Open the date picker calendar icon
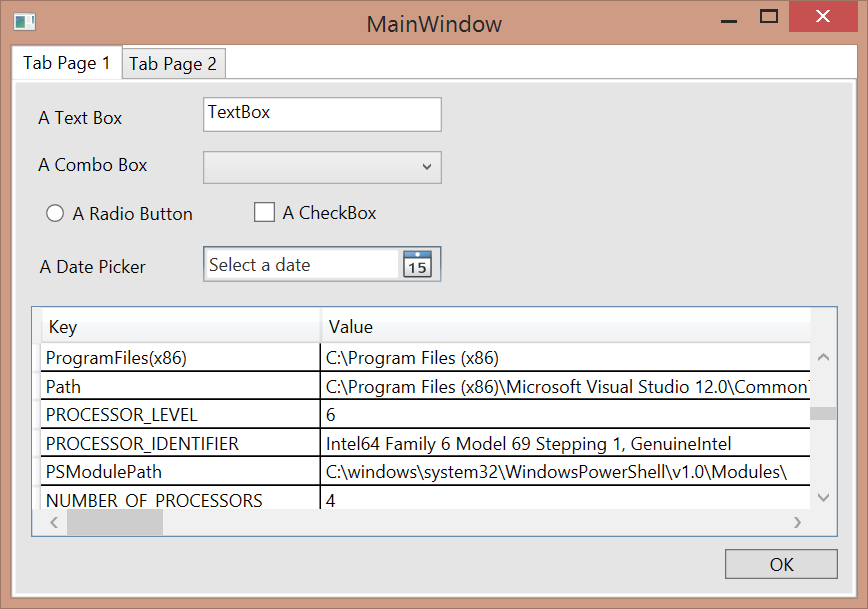This screenshot has width=868, height=609. (417, 265)
